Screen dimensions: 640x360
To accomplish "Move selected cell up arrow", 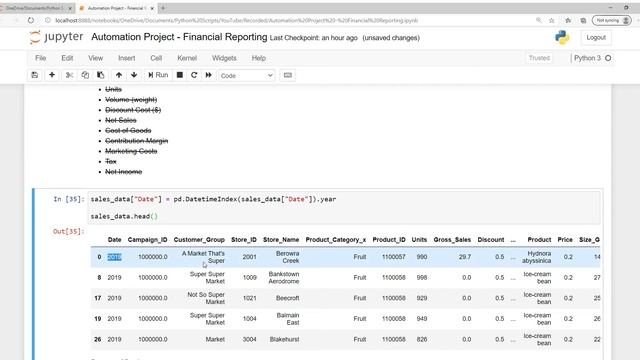I will (x=119, y=75).
